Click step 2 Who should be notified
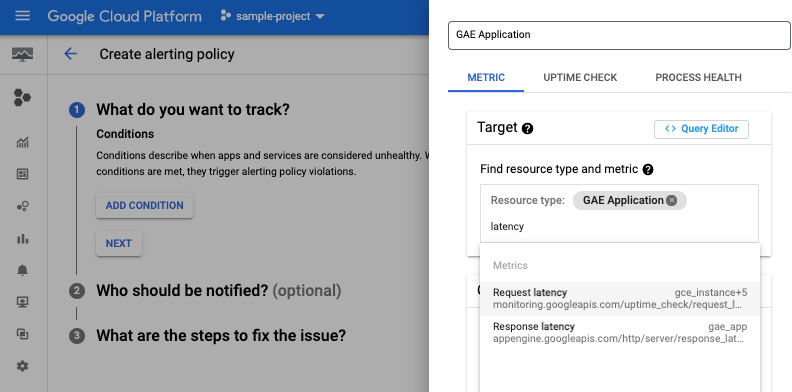 click(x=218, y=291)
